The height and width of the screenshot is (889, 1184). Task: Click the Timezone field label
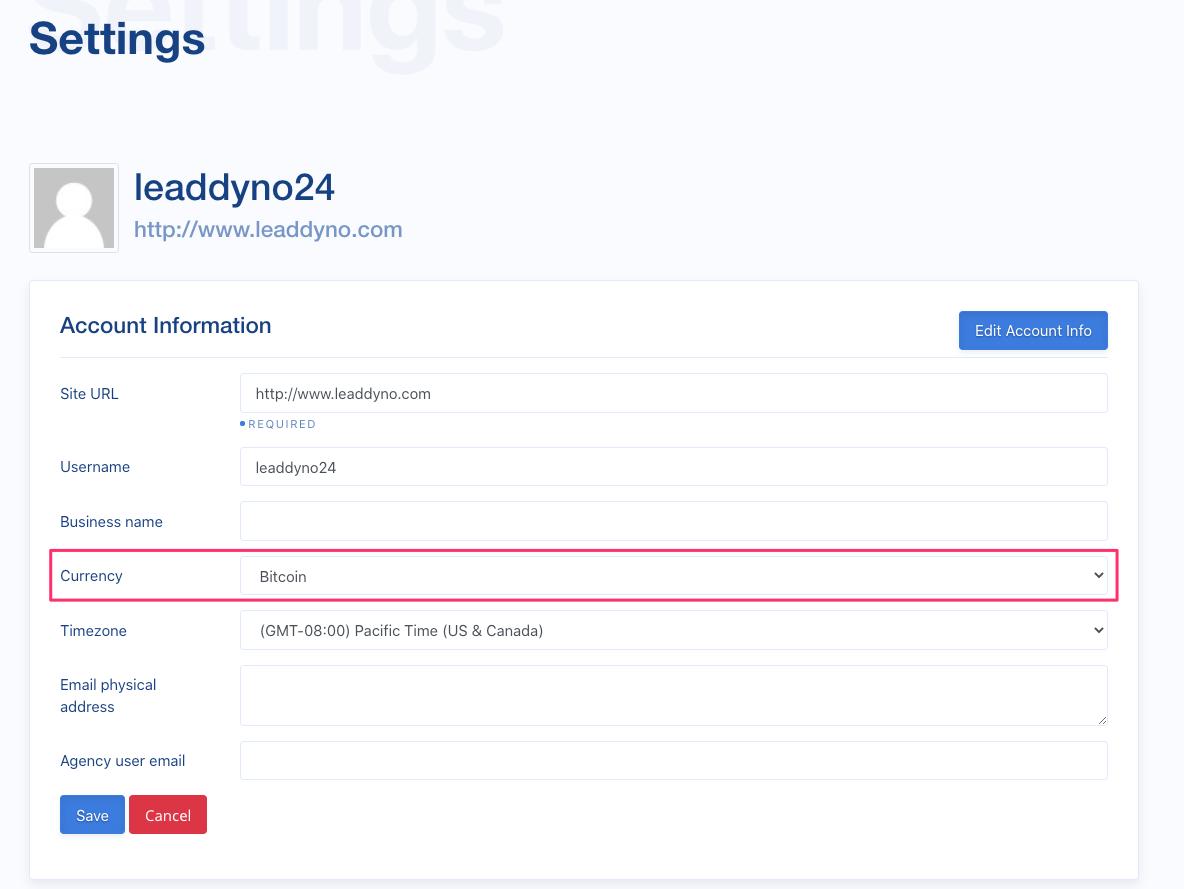click(x=94, y=631)
